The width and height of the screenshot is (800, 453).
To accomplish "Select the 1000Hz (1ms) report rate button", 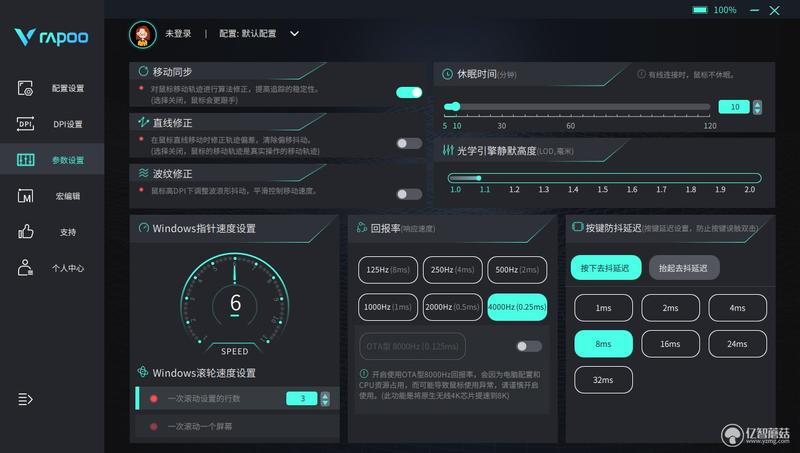I will coord(388,307).
